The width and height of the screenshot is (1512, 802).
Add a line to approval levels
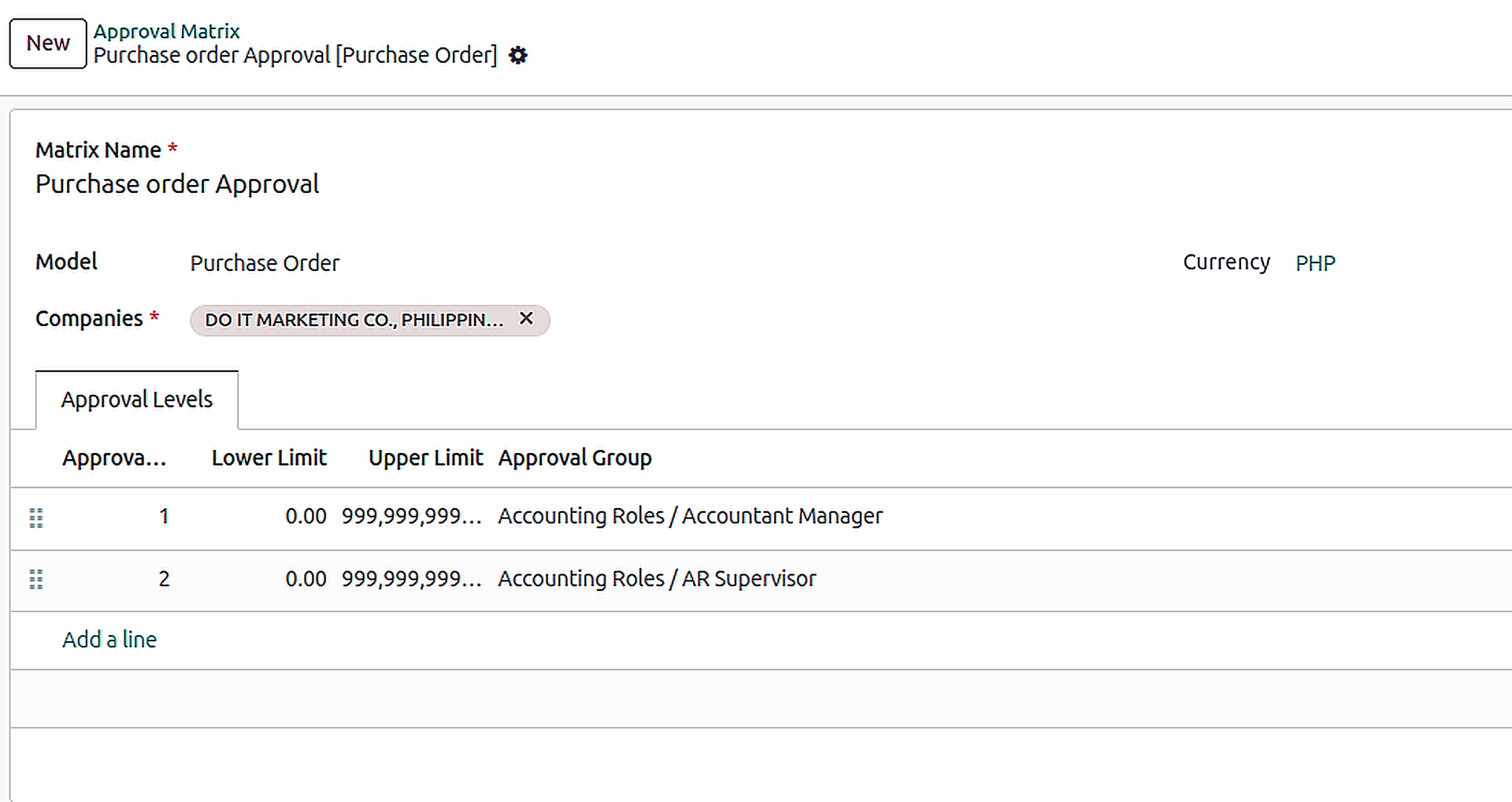(x=109, y=640)
